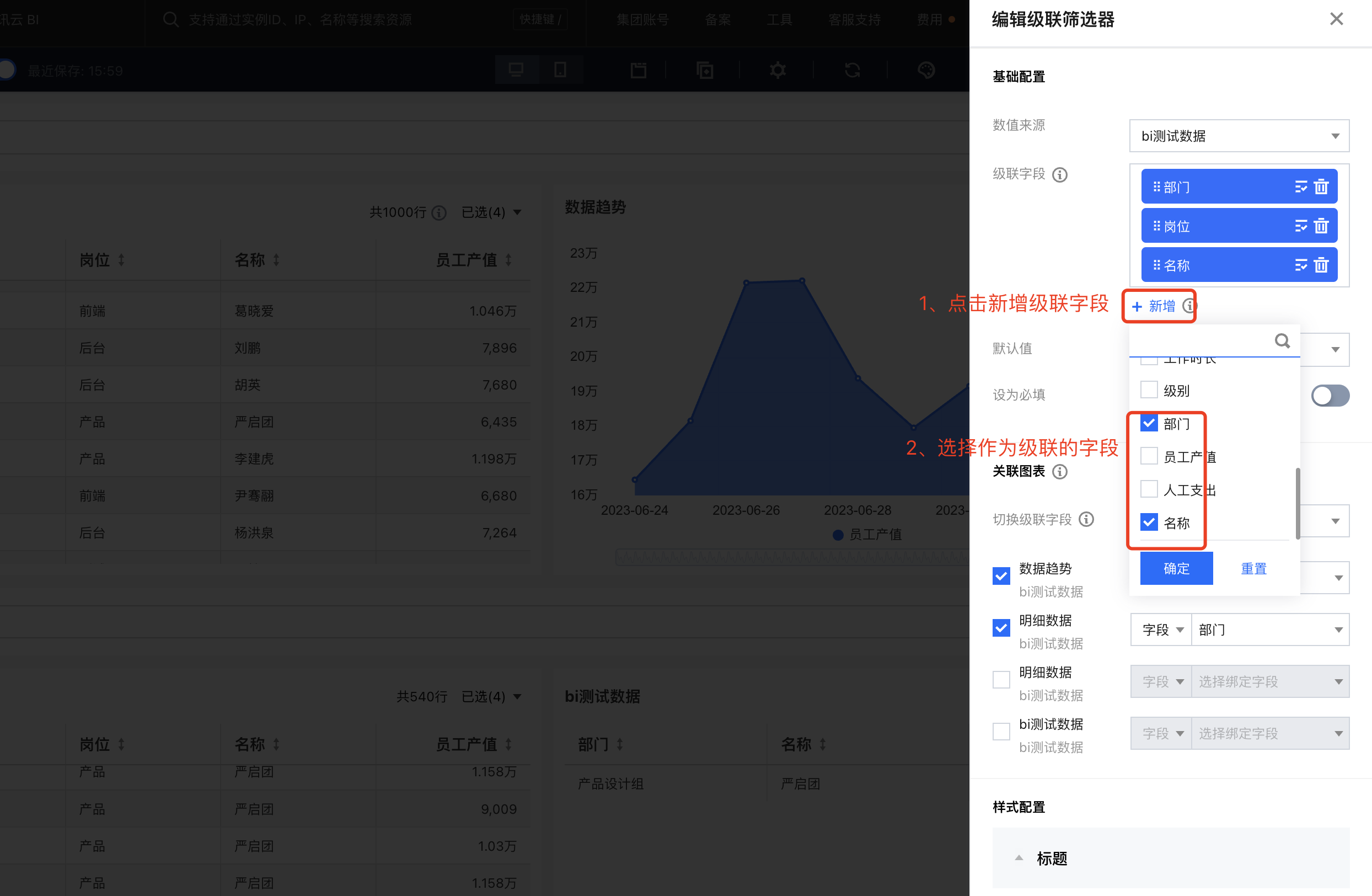Click the edit icon on 岗位 field

pos(1300,226)
